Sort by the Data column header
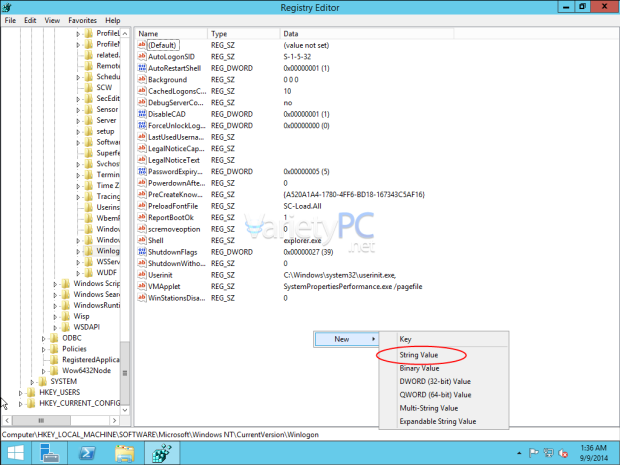This screenshot has height=465, width=620. 367,34
